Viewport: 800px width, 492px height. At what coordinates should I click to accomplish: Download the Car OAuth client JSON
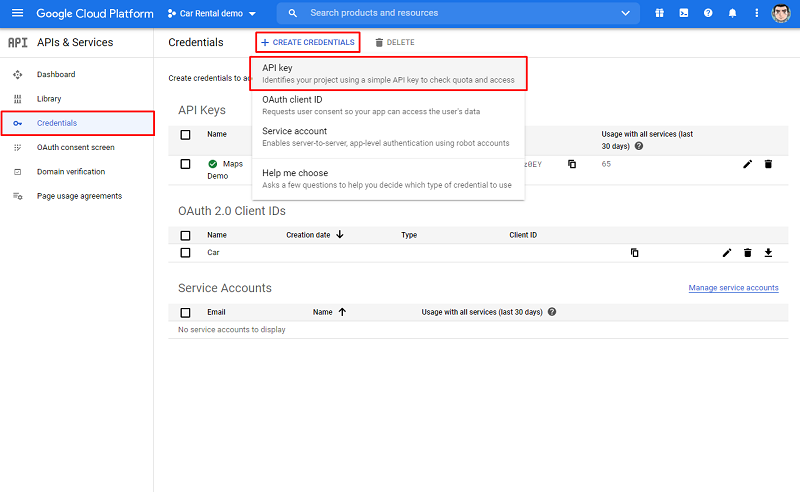click(x=768, y=253)
